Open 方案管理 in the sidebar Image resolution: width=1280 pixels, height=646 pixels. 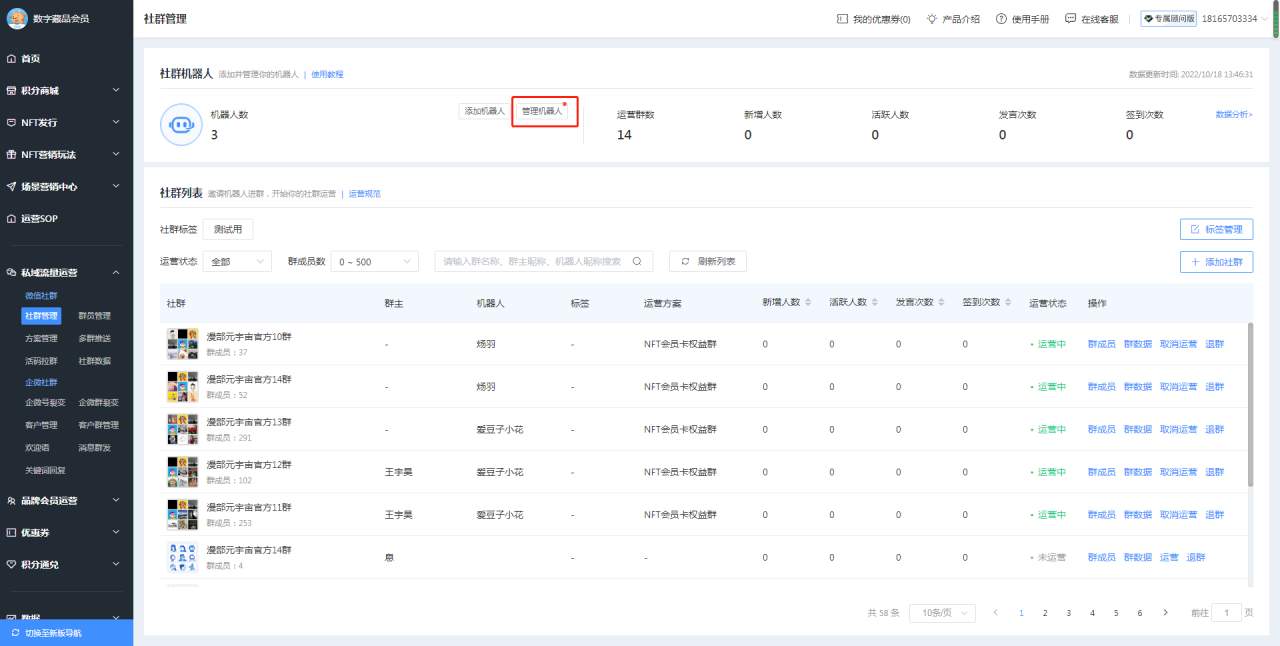[x=41, y=338]
